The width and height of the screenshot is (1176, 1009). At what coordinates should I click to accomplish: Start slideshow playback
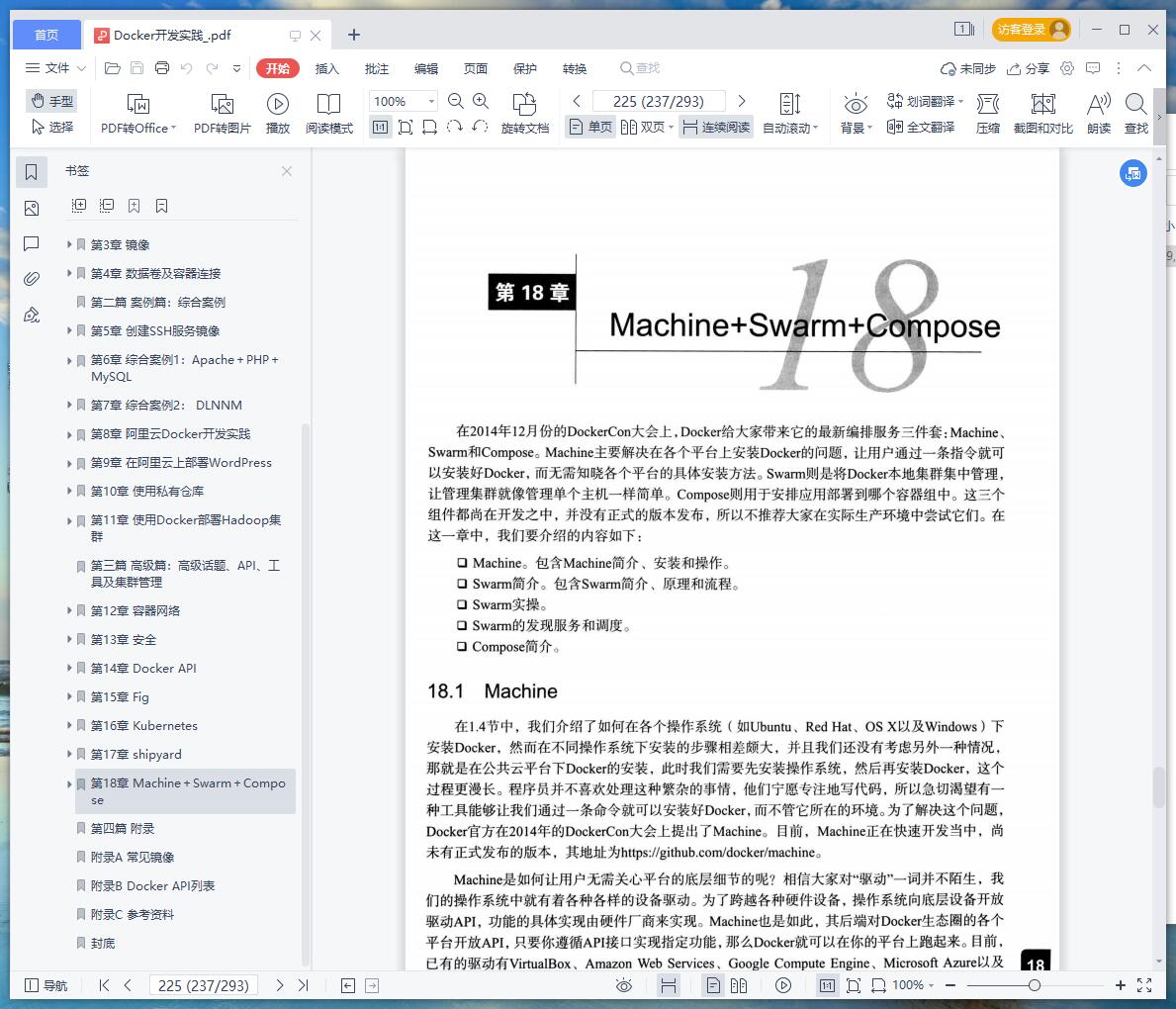(278, 114)
